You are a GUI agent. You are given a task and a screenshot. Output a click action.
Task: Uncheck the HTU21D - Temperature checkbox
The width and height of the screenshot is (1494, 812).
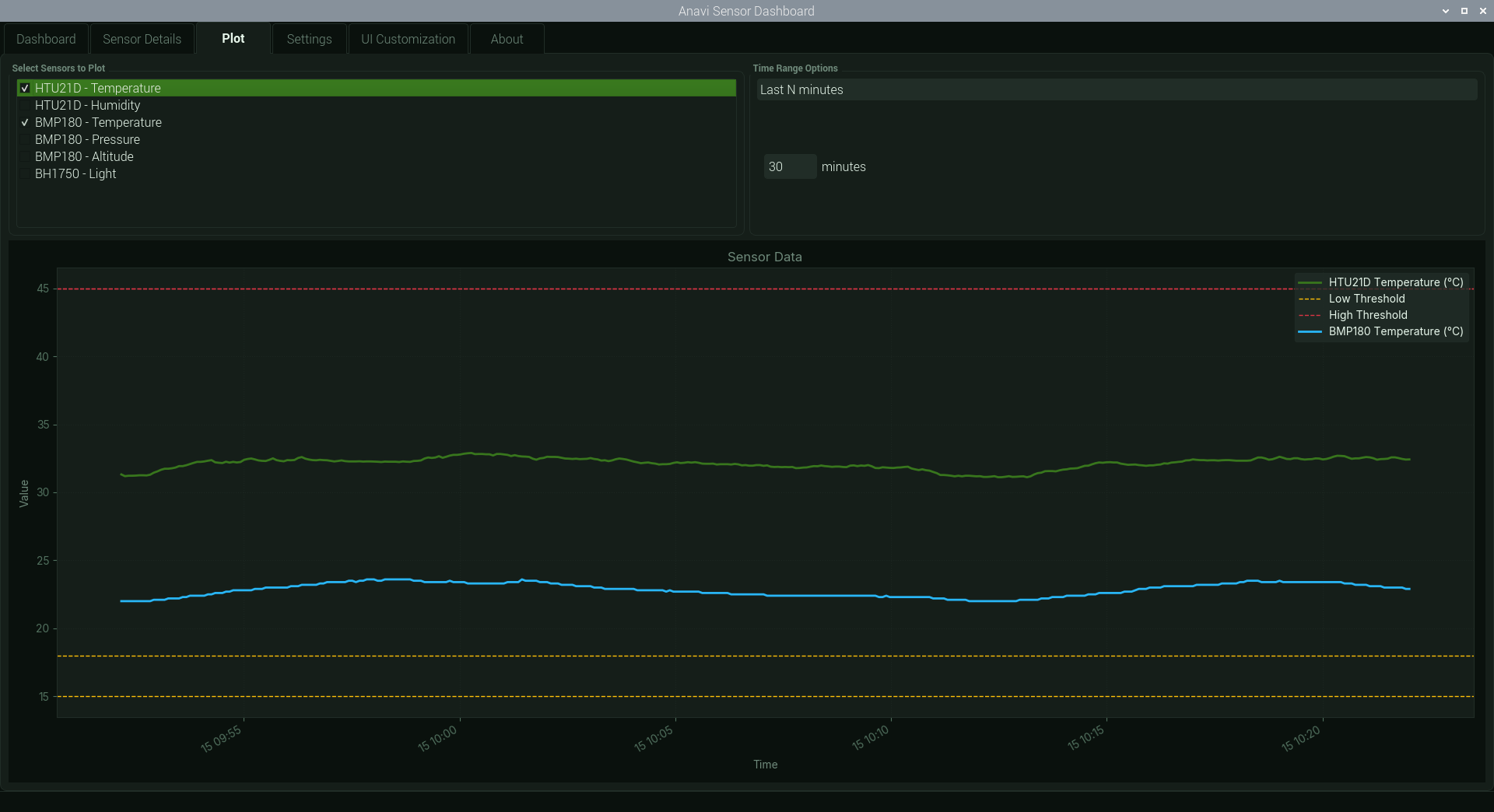(25, 89)
